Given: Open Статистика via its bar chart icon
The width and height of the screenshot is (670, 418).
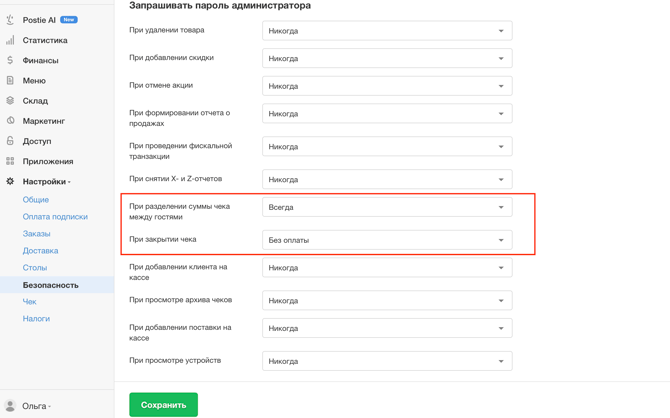Looking at the screenshot, I should [x=10, y=40].
